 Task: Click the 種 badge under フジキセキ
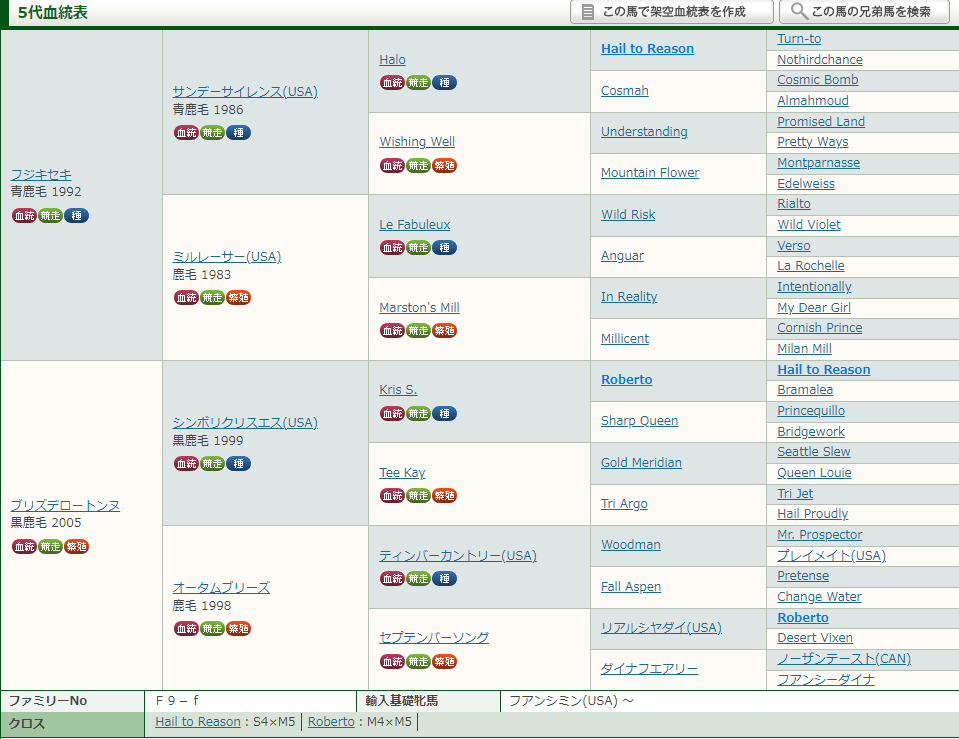point(76,215)
